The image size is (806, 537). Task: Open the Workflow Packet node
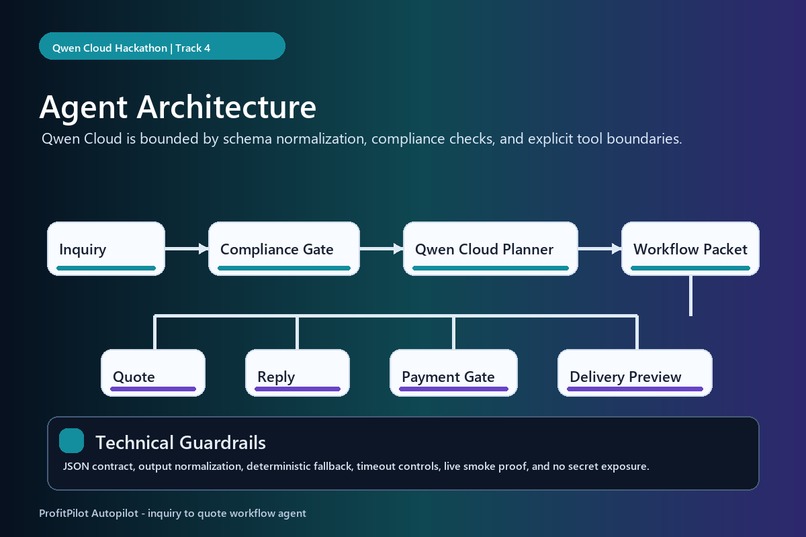pos(690,249)
